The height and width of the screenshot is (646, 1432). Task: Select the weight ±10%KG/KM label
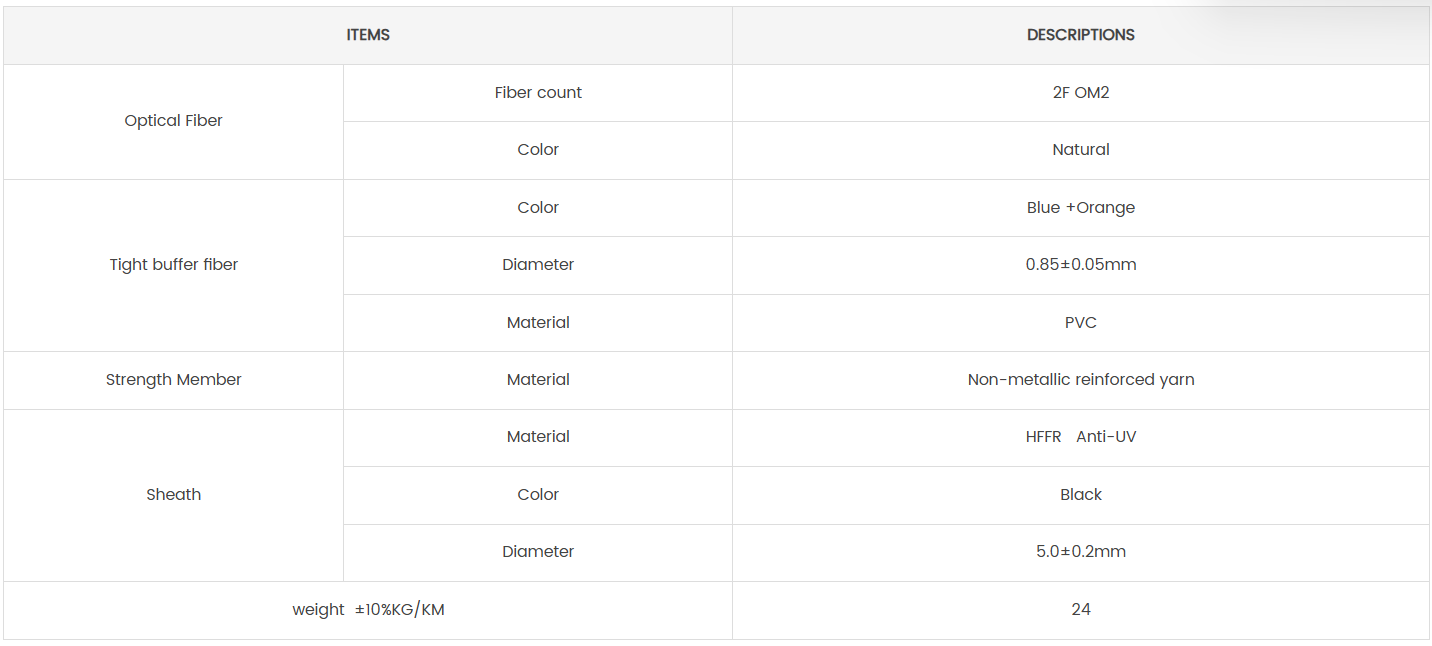click(368, 610)
